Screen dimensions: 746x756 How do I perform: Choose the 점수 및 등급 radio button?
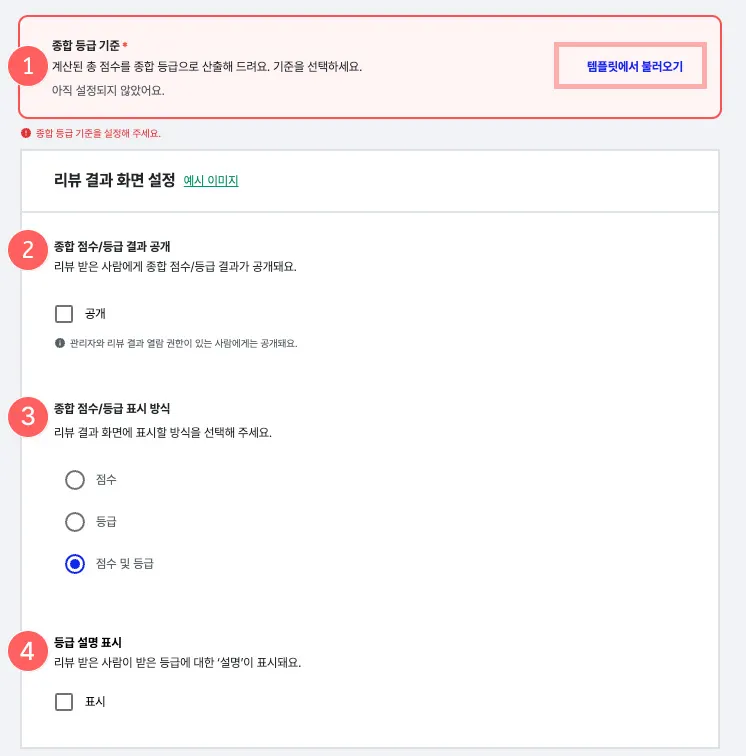75,564
